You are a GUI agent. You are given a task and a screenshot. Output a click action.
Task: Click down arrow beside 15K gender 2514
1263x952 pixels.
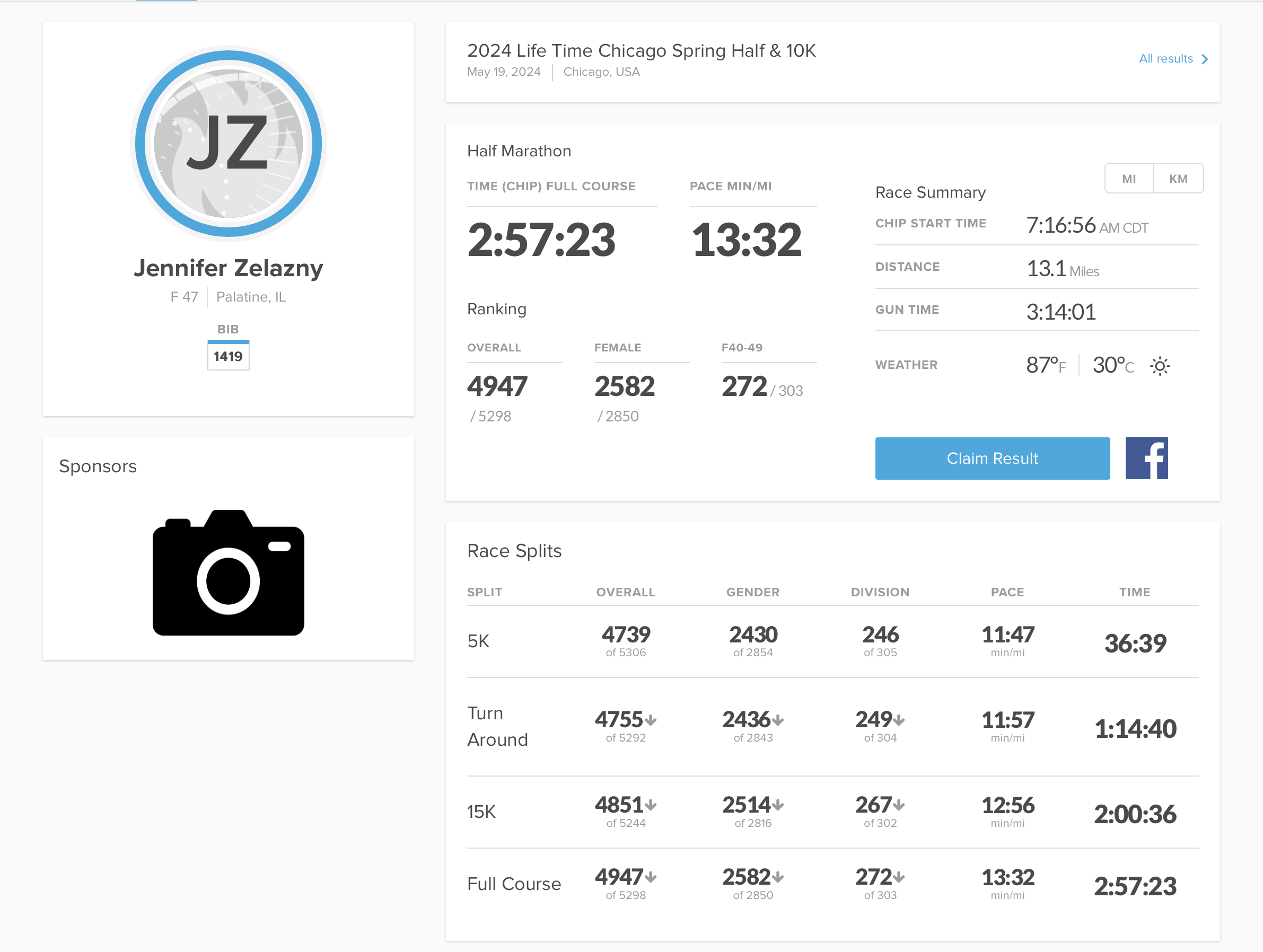(x=778, y=806)
